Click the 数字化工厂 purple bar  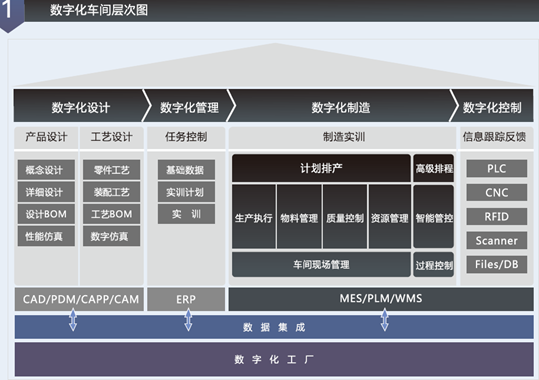pos(274,359)
